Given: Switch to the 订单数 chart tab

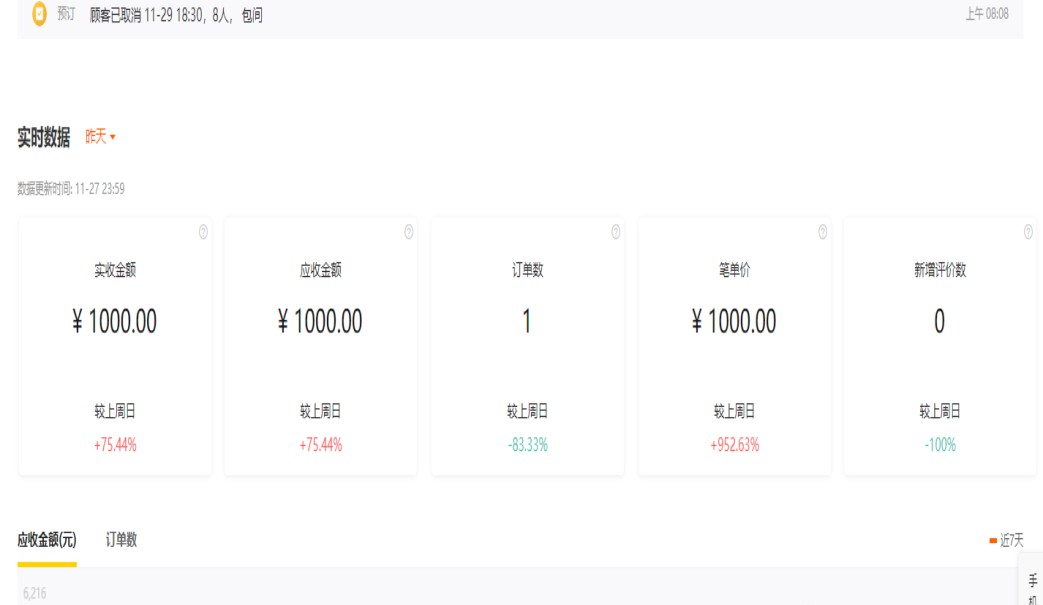Looking at the screenshot, I should pos(121,540).
